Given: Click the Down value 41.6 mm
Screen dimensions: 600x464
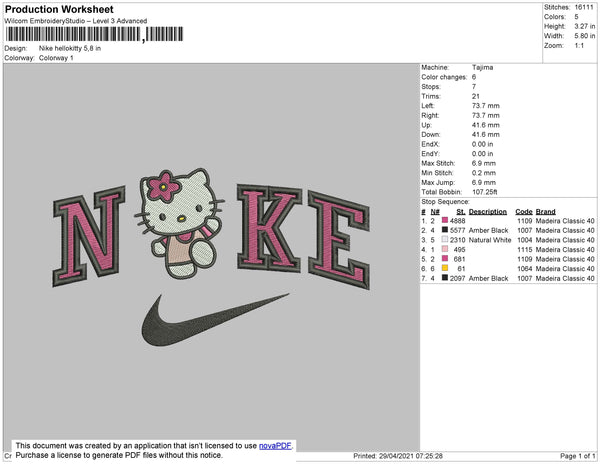Looking at the screenshot, I should [x=486, y=134].
